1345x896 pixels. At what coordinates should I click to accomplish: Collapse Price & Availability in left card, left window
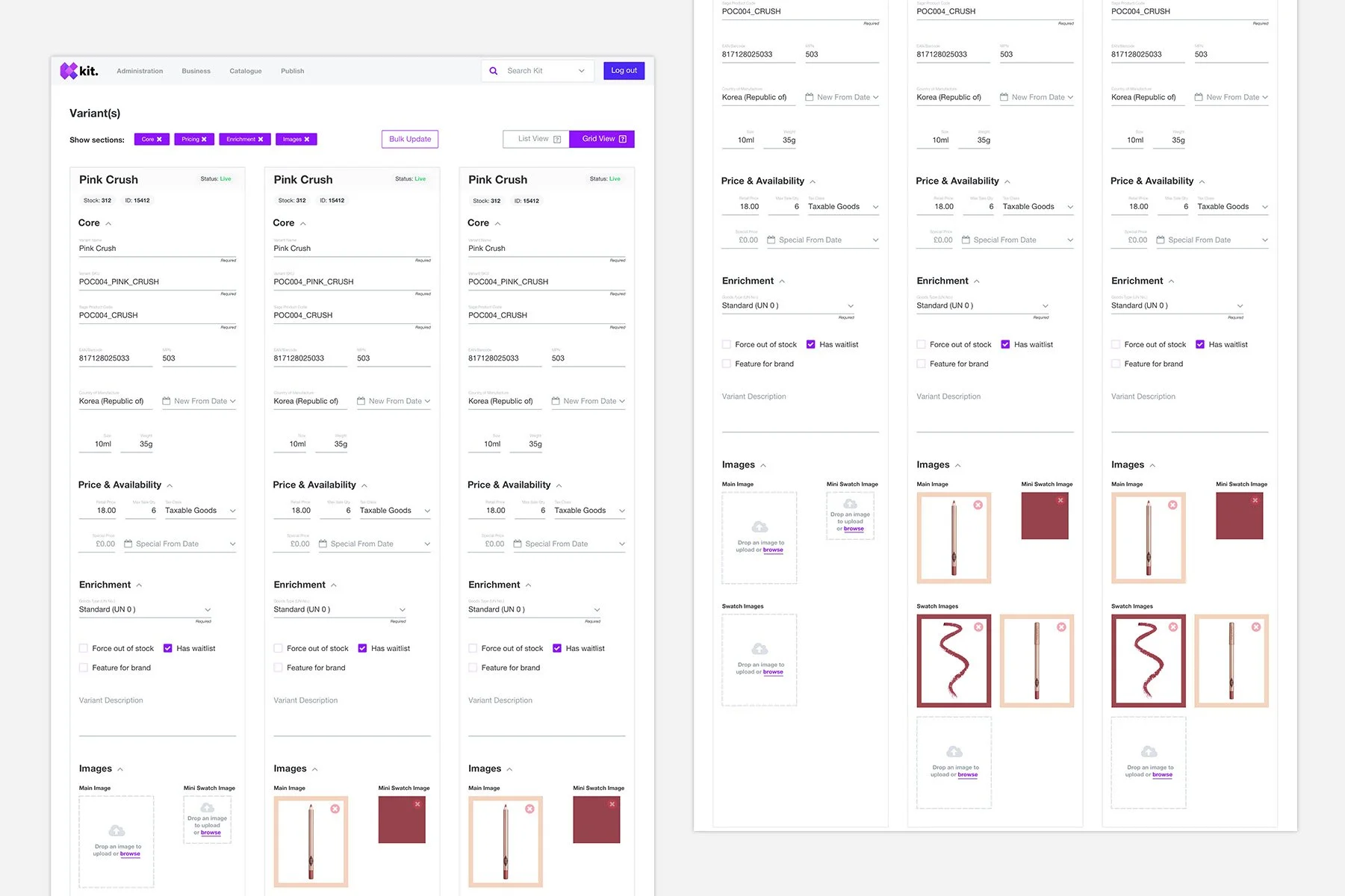pyautogui.click(x=170, y=486)
